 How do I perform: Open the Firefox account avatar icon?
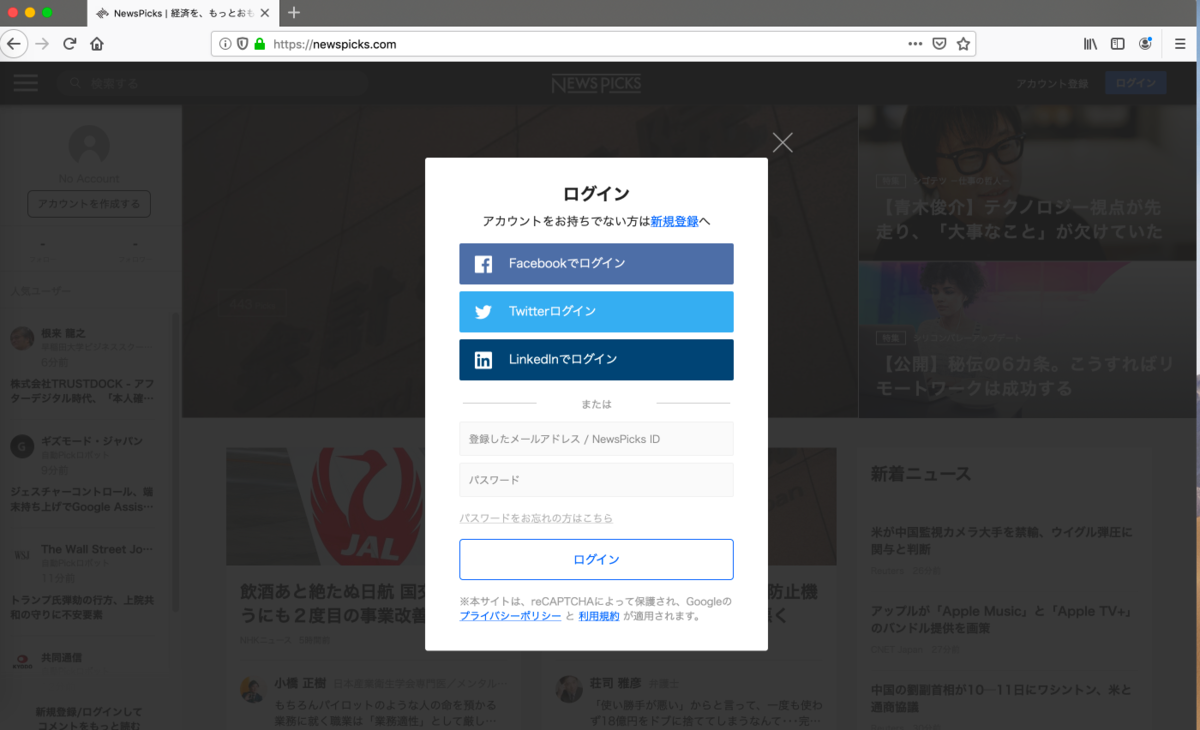(x=1145, y=44)
